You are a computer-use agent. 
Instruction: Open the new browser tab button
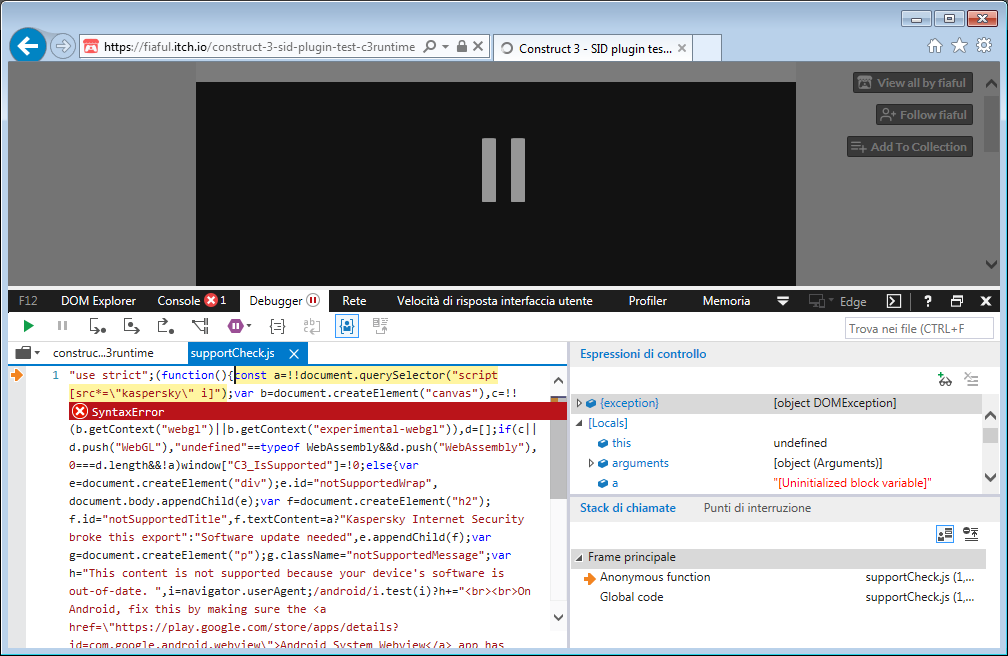pyautogui.click(x=707, y=48)
